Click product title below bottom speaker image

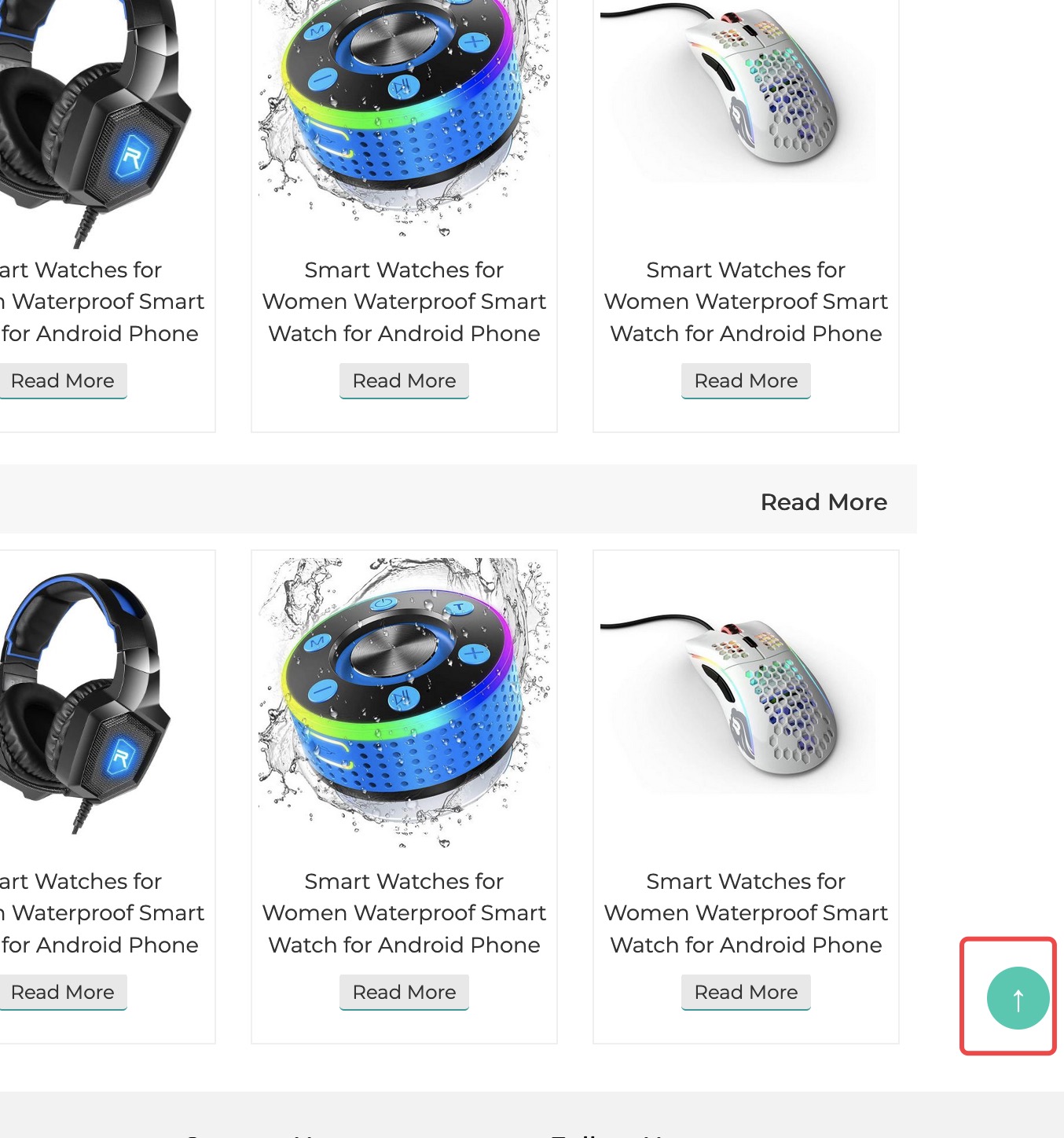tap(404, 913)
